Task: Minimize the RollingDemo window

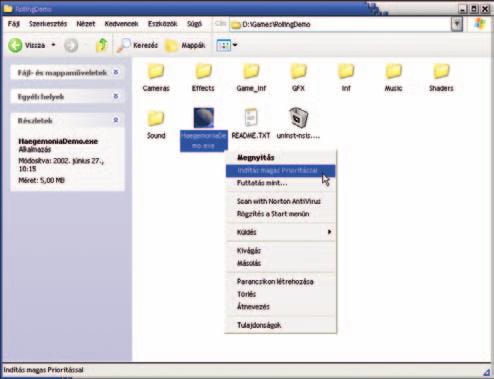Action: tap(463, 9)
